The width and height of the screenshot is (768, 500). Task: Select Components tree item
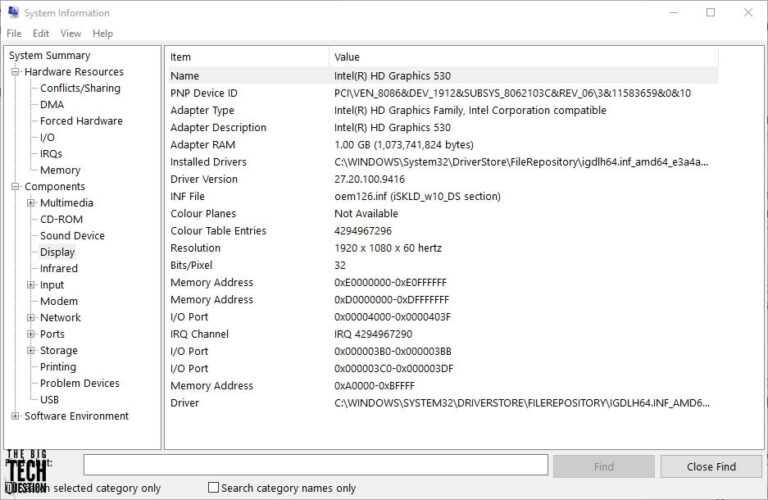click(54, 187)
